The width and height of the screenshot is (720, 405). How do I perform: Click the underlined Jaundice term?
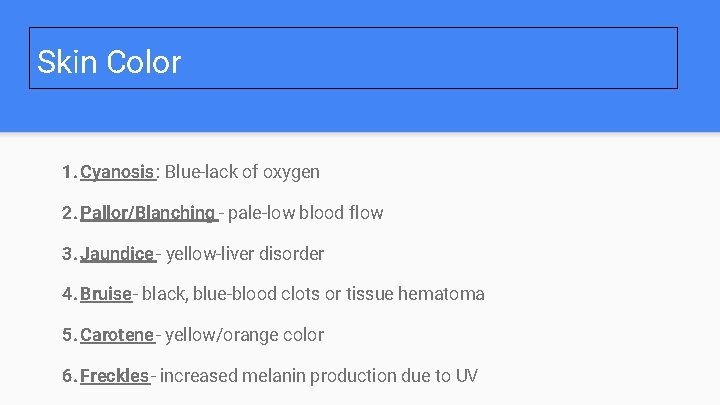point(117,254)
